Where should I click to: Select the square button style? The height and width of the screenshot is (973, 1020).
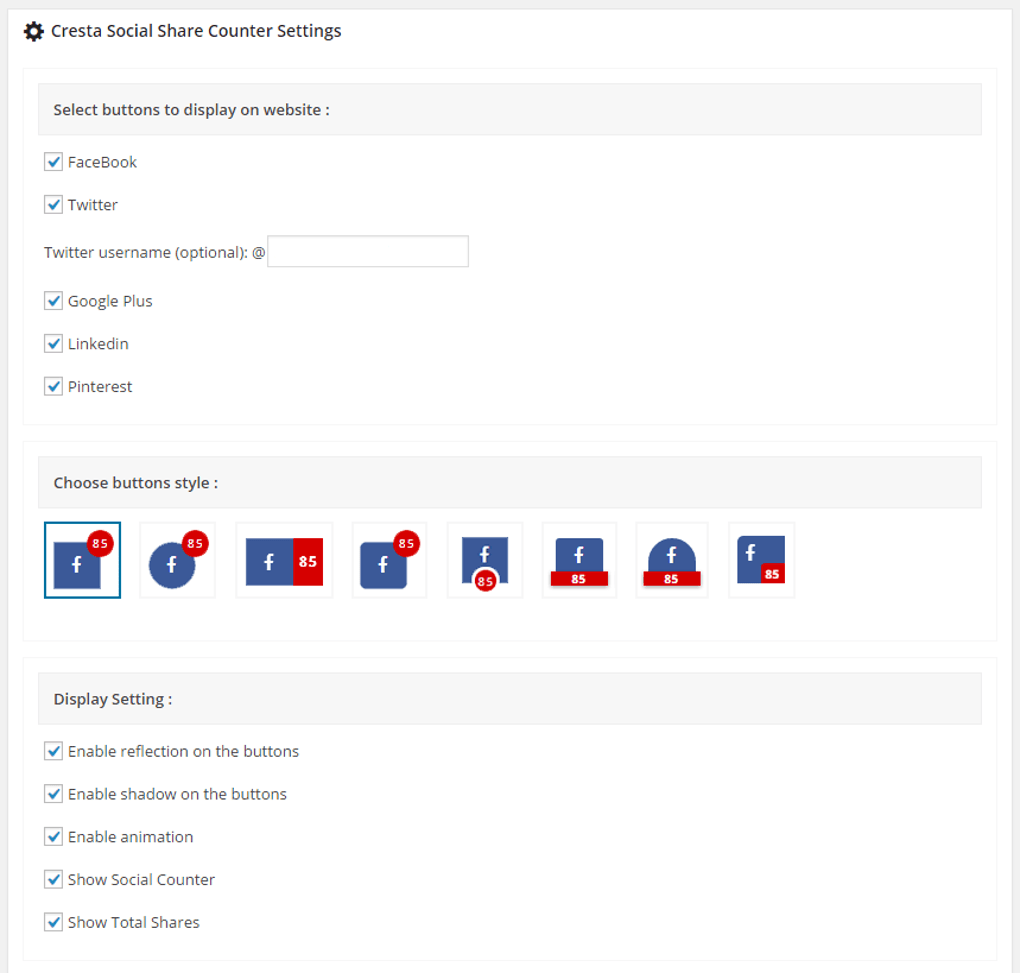(x=82, y=560)
